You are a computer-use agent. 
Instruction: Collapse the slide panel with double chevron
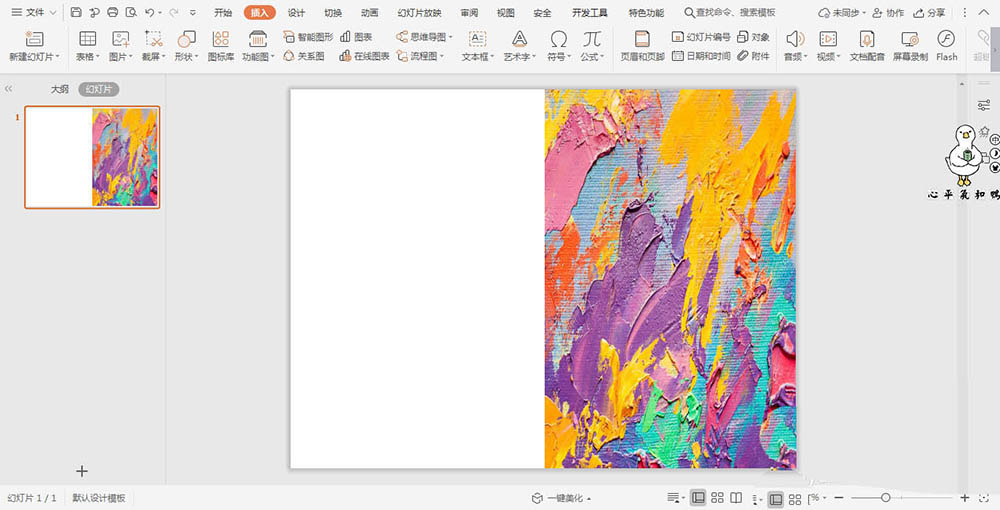tap(8, 89)
